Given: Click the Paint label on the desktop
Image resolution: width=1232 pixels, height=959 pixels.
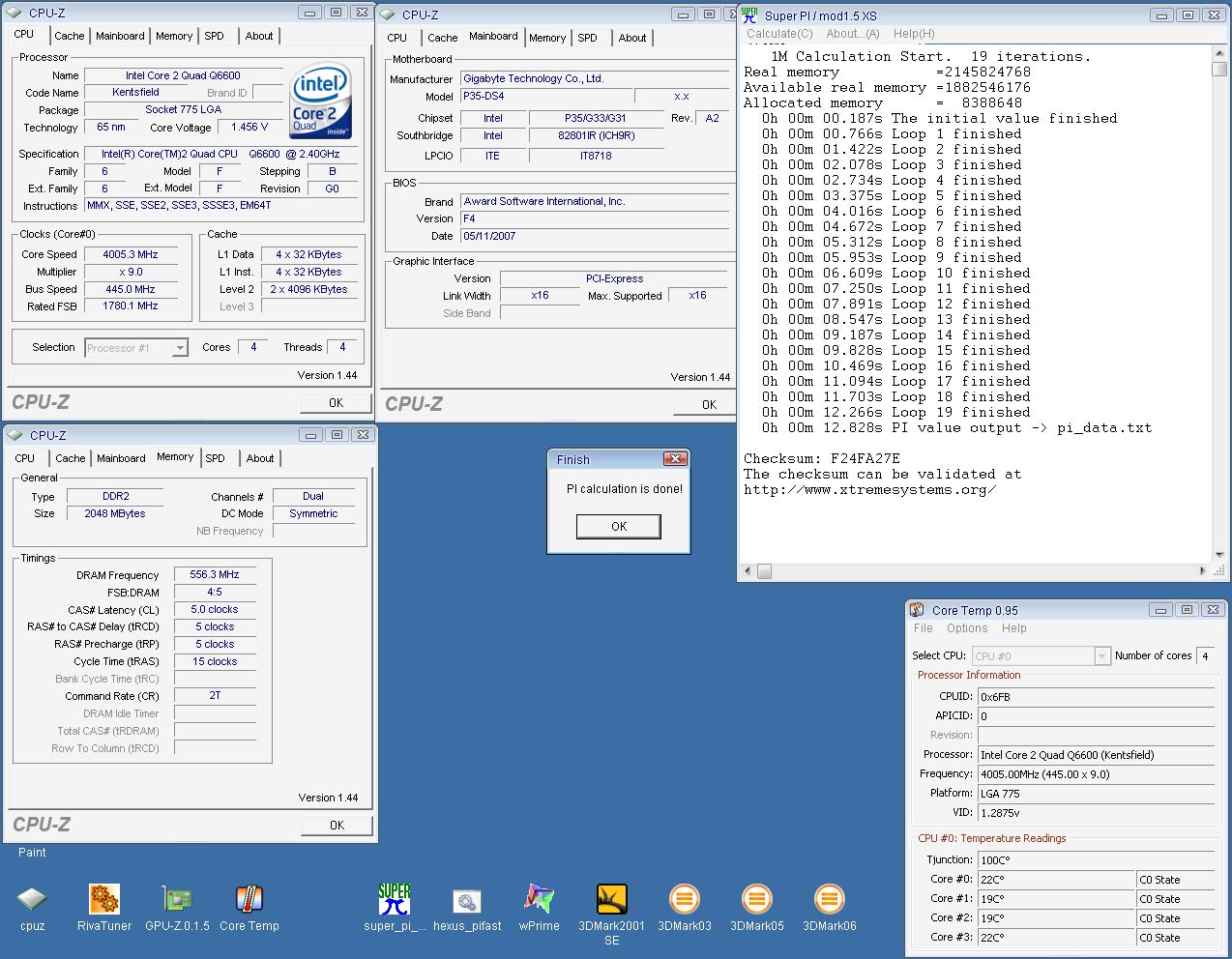Looking at the screenshot, I should [x=32, y=853].
